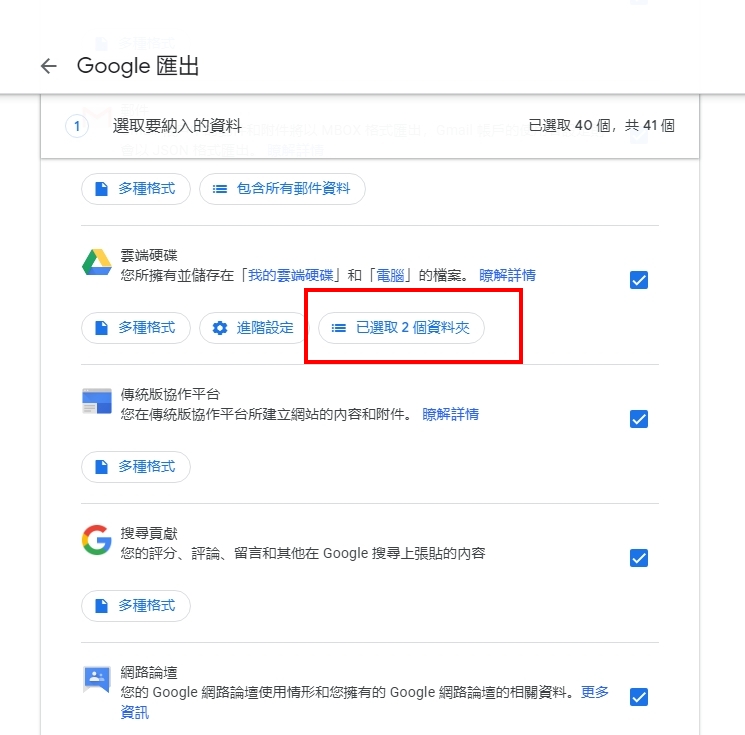Open 多種格式 button in the mail section

coord(136,189)
